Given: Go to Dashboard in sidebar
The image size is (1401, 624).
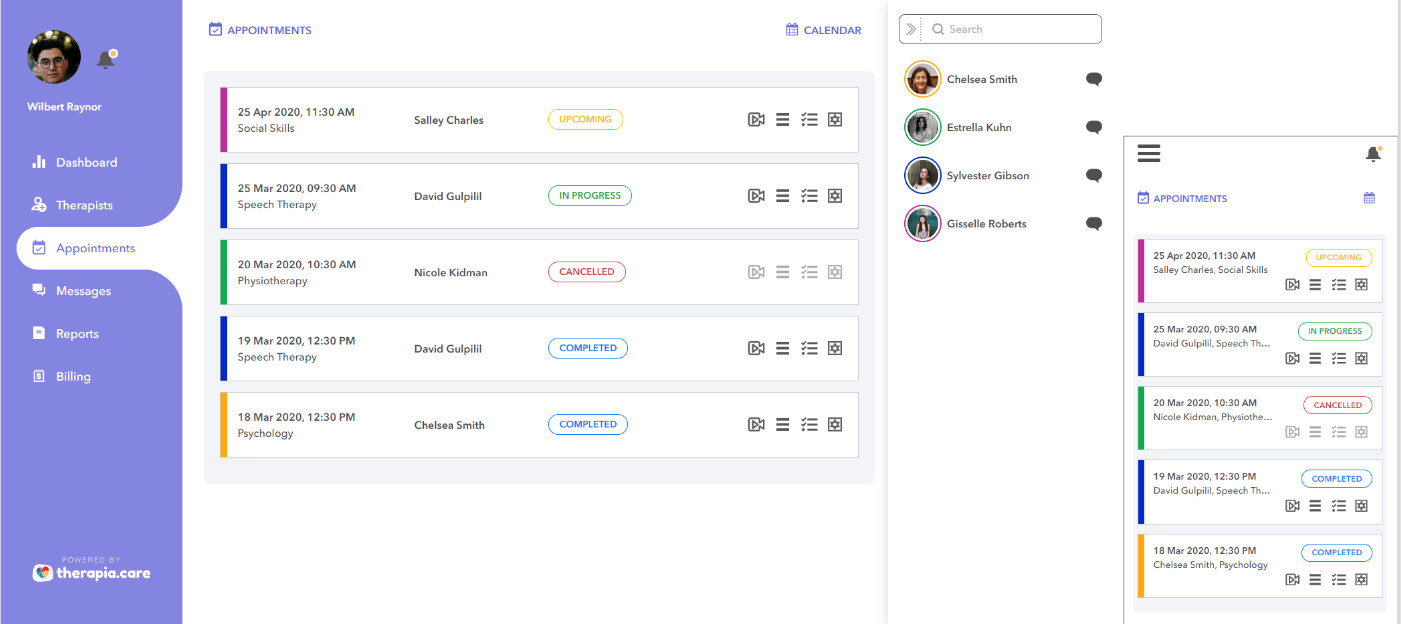Looking at the screenshot, I should coord(86,162).
